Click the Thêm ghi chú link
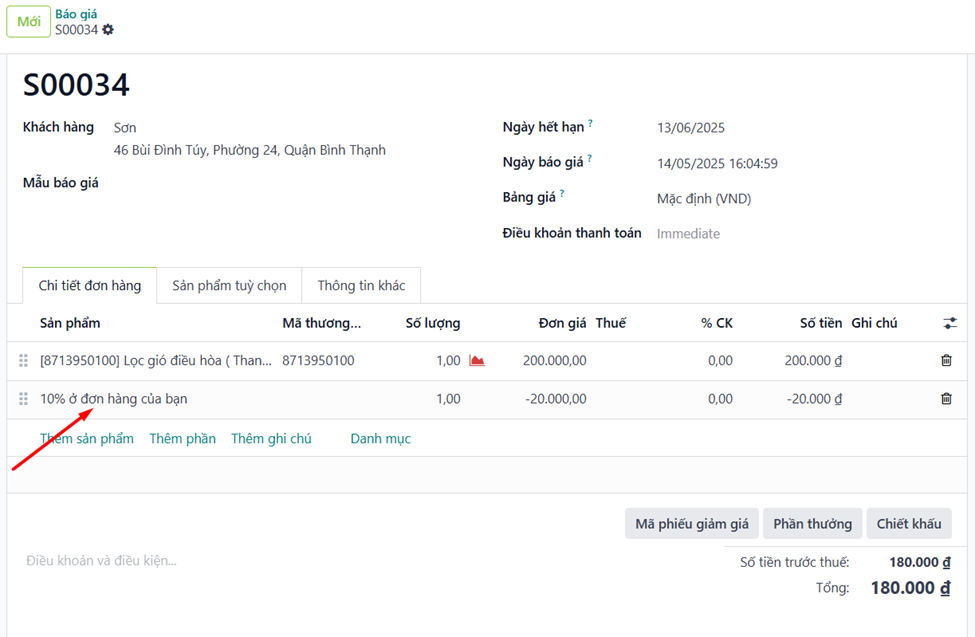Viewport: 975px width, 637px height. click(x=271, y=439)
